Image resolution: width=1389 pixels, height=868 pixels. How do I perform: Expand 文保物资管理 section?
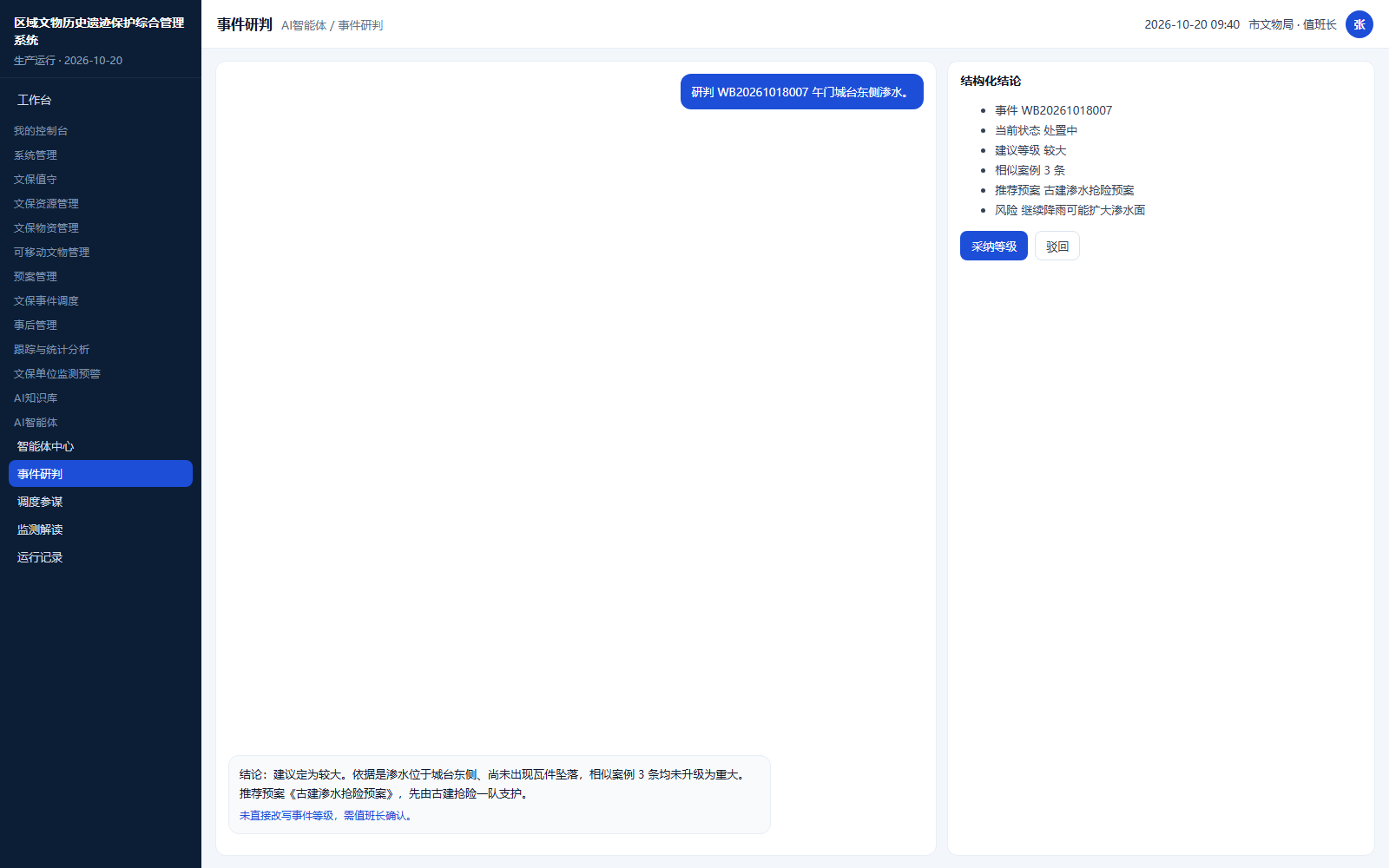tap(46, 228)
